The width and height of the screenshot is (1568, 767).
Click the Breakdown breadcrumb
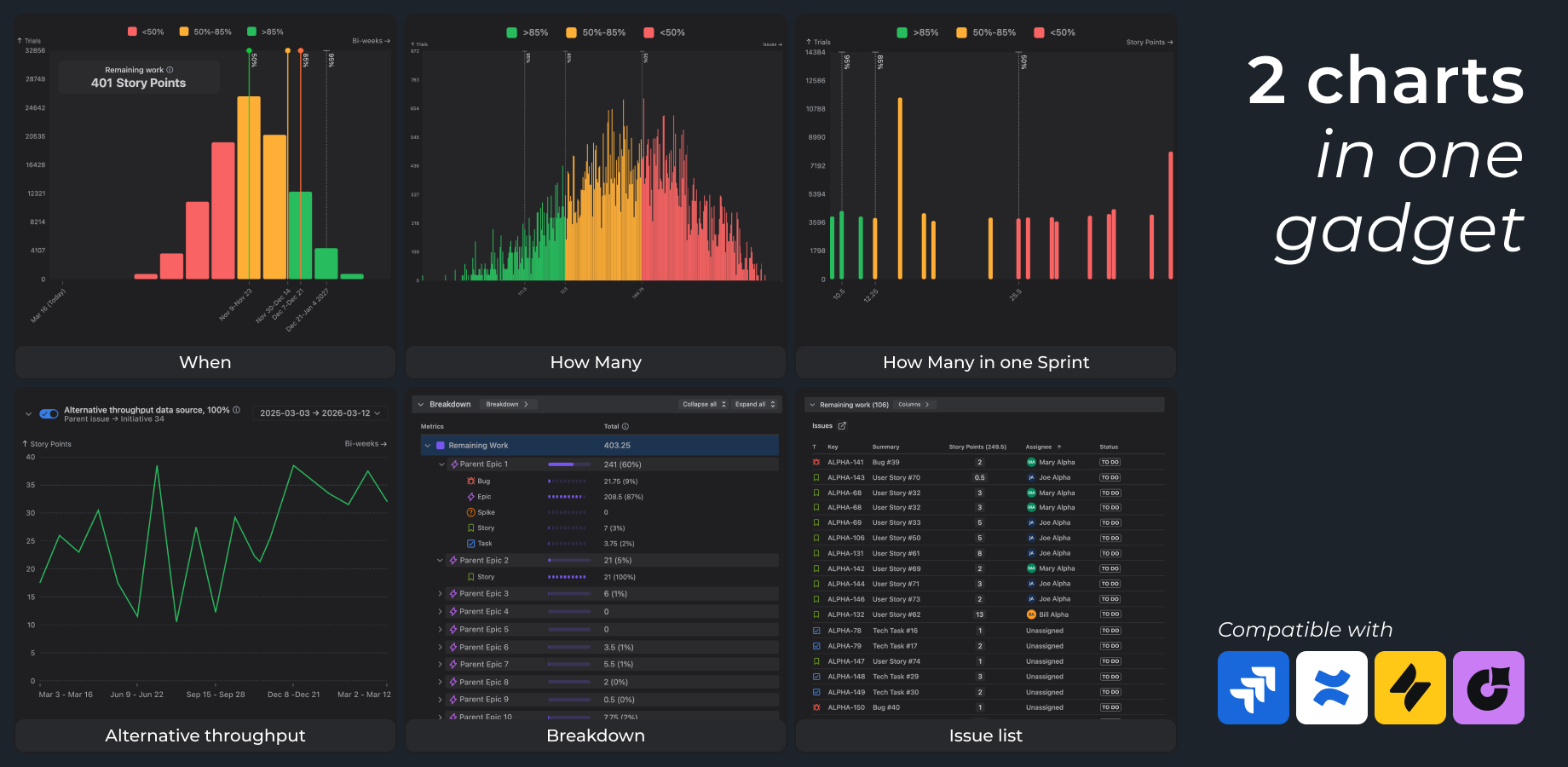[x=509, y=404]
